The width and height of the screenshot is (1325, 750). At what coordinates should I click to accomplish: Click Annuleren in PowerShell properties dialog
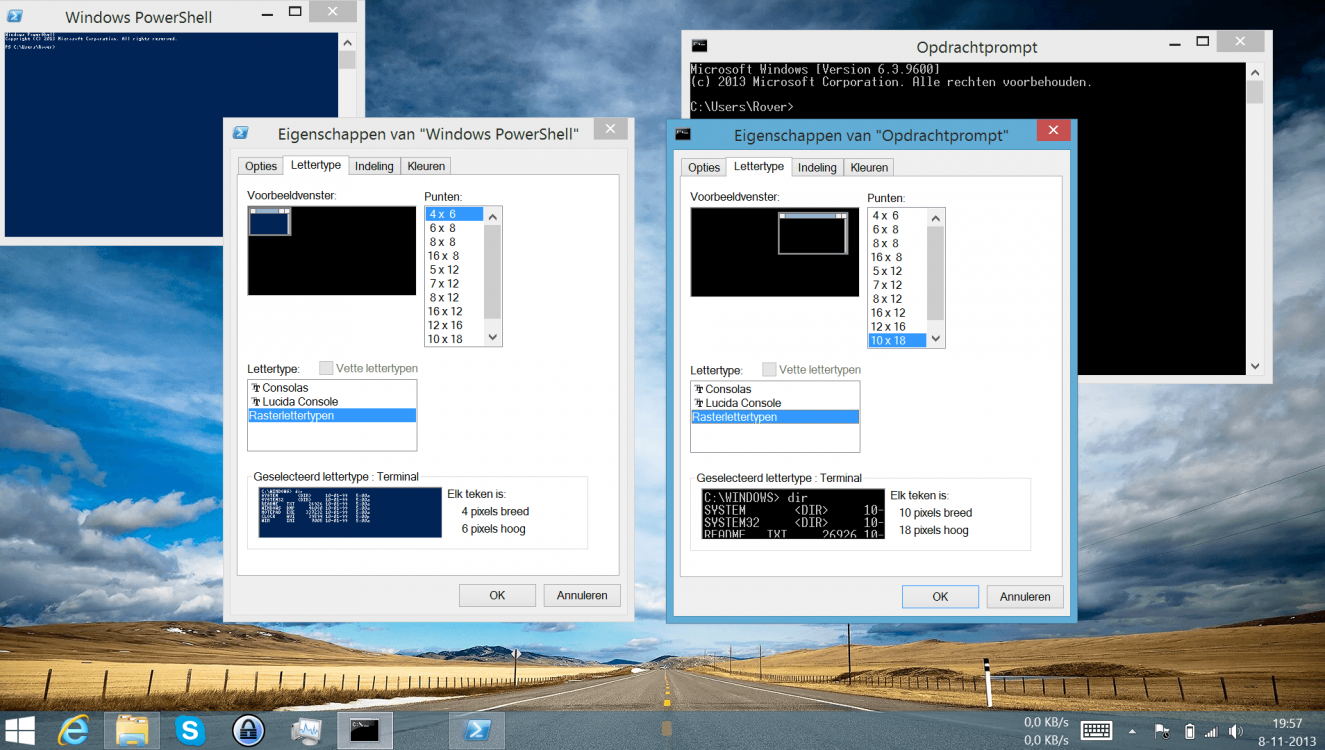coord(582,595)
